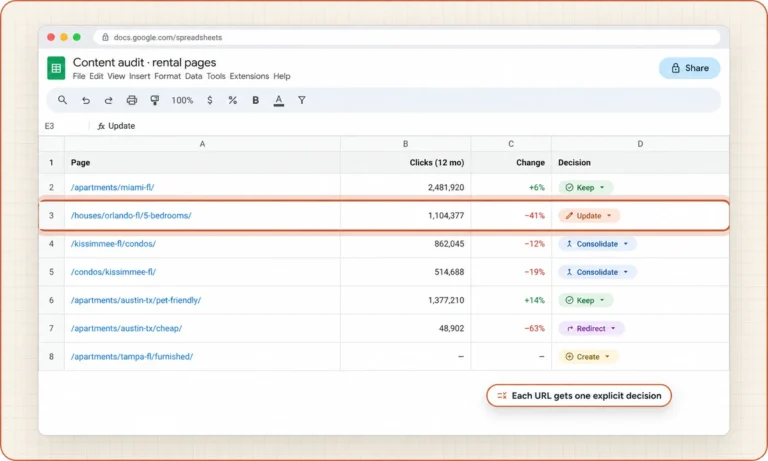Image resolution: width=768 pixels, height=461 pixels.
Task: Select cell with 2,481,920 clicks
Action: pos(406,188)
